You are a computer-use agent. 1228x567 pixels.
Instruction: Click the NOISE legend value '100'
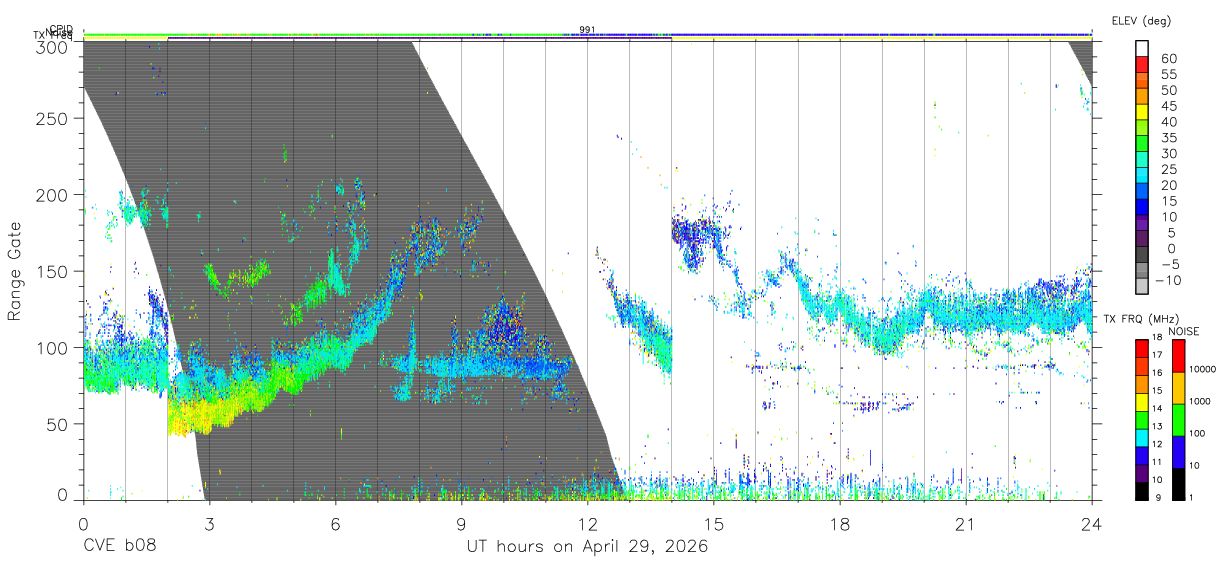click(1197, 433)
